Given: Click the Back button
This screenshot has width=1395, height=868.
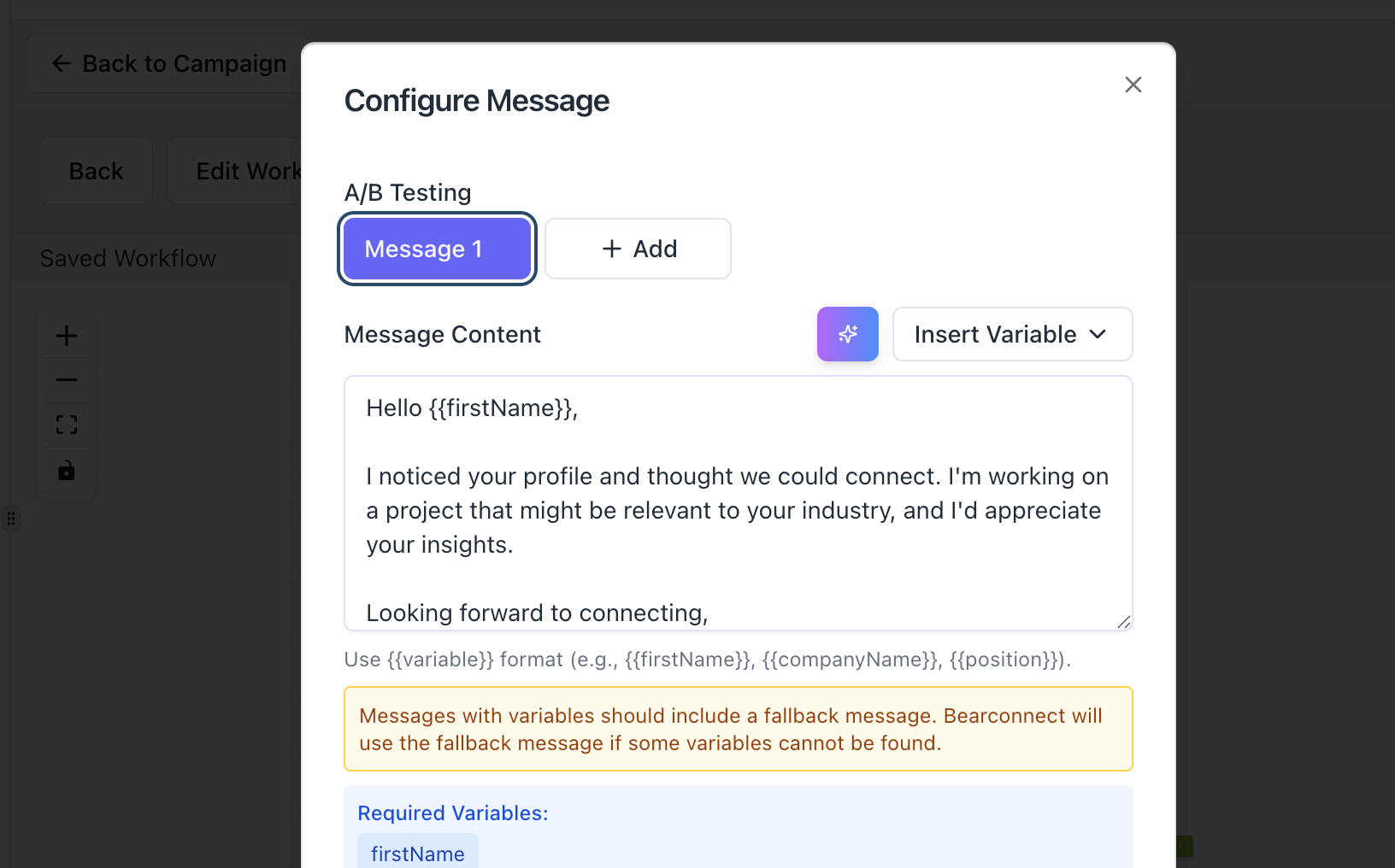Looking at the screenshot, I should coord(96,171).
